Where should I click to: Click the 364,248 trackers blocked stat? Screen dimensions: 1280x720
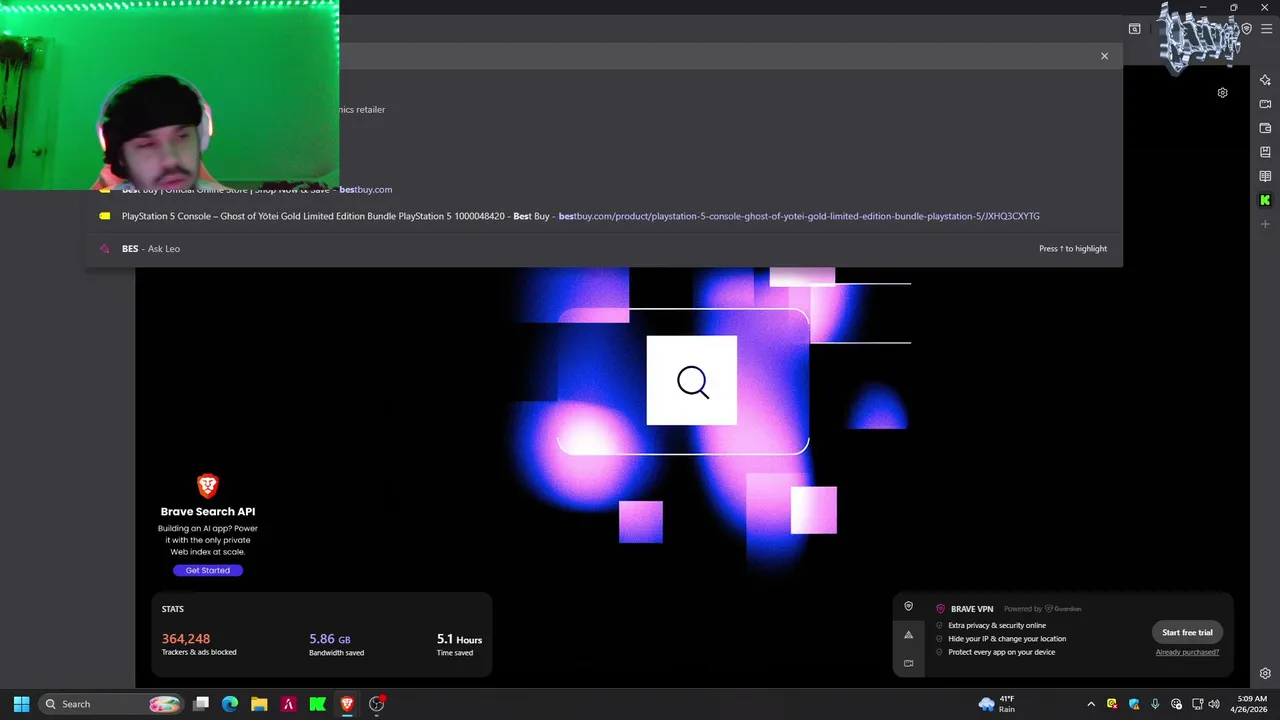tap(199, 644)
